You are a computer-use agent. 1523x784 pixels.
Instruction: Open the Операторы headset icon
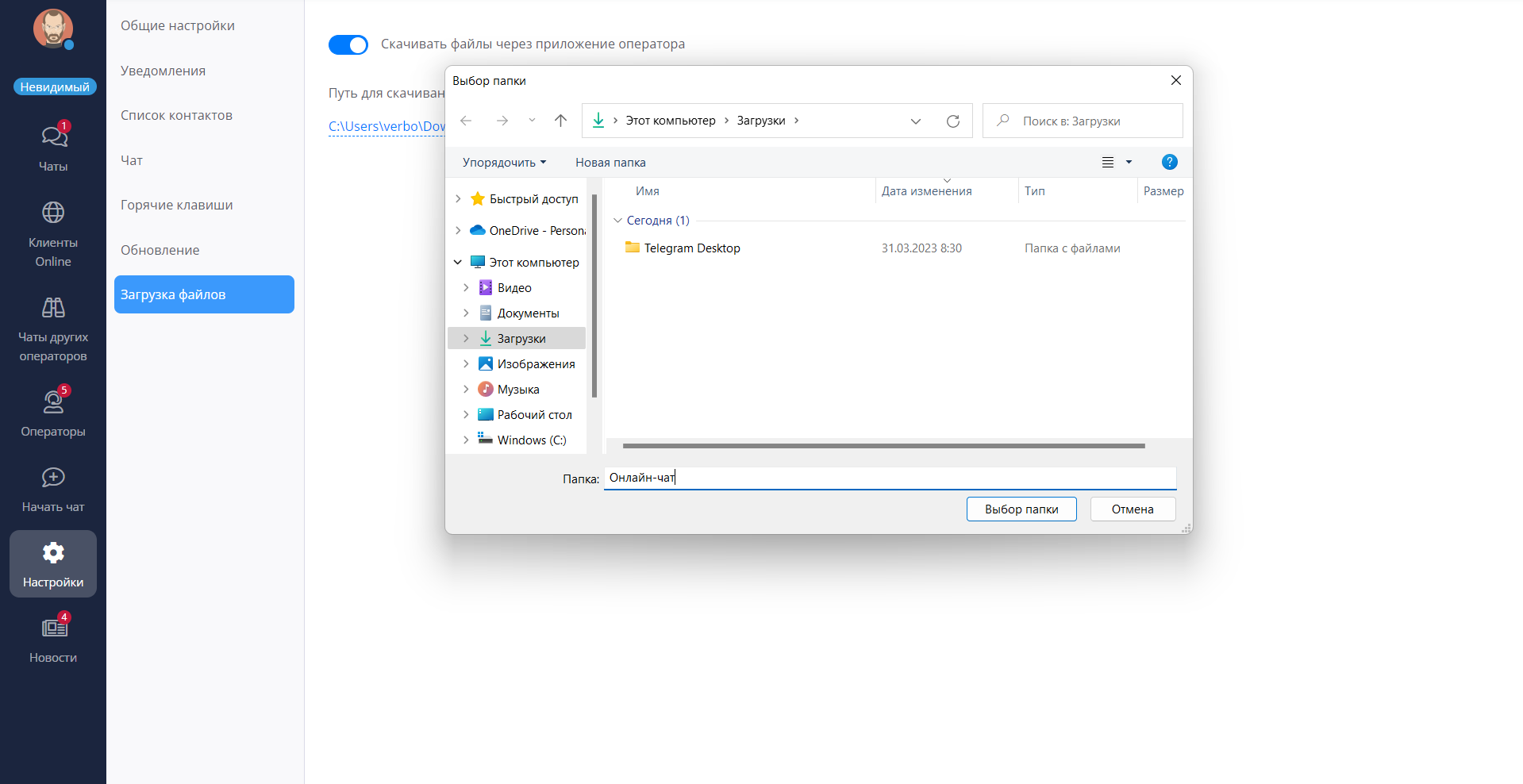[x=53, y=402]
